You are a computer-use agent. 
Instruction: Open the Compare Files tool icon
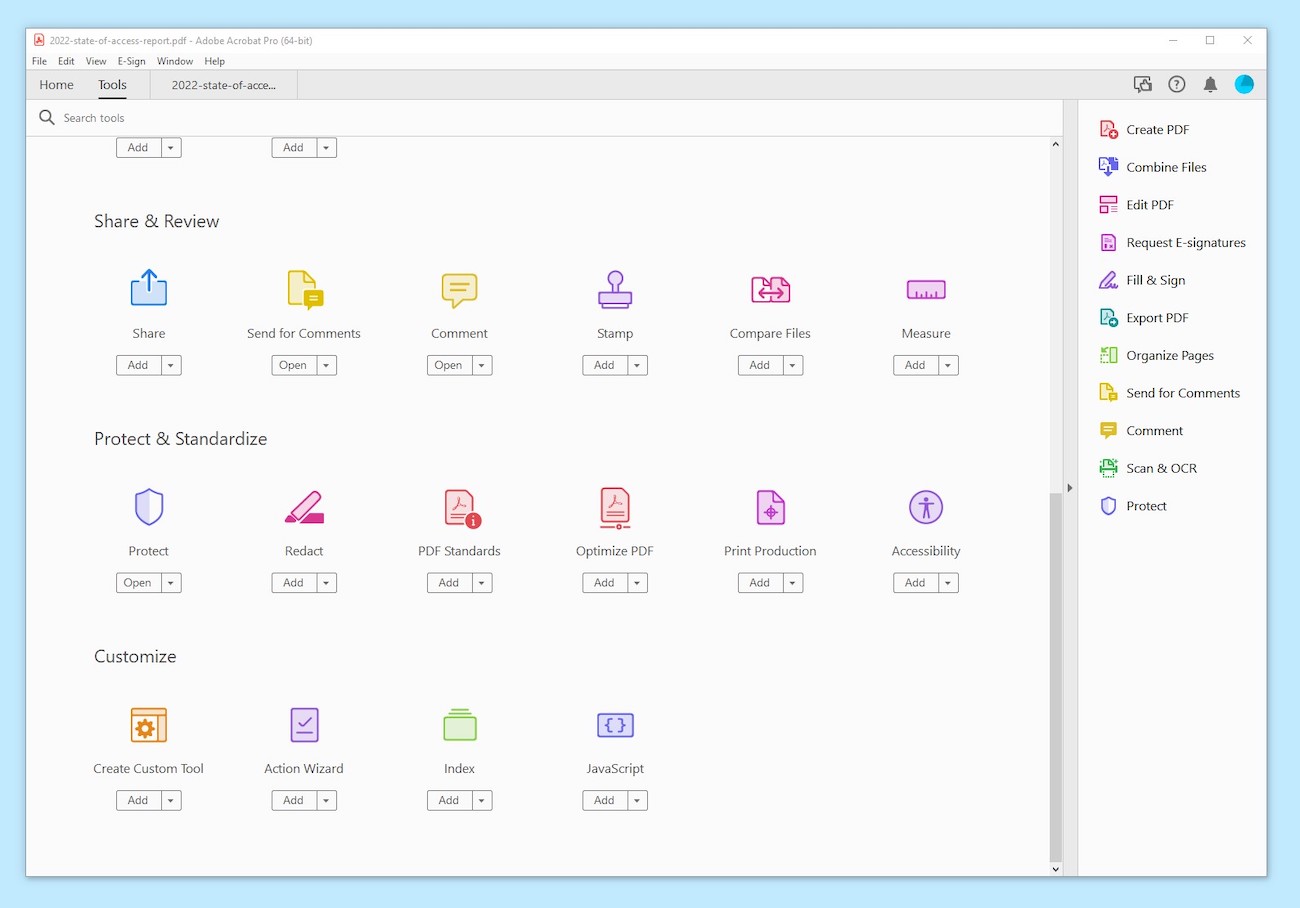[x=769, y=289]
